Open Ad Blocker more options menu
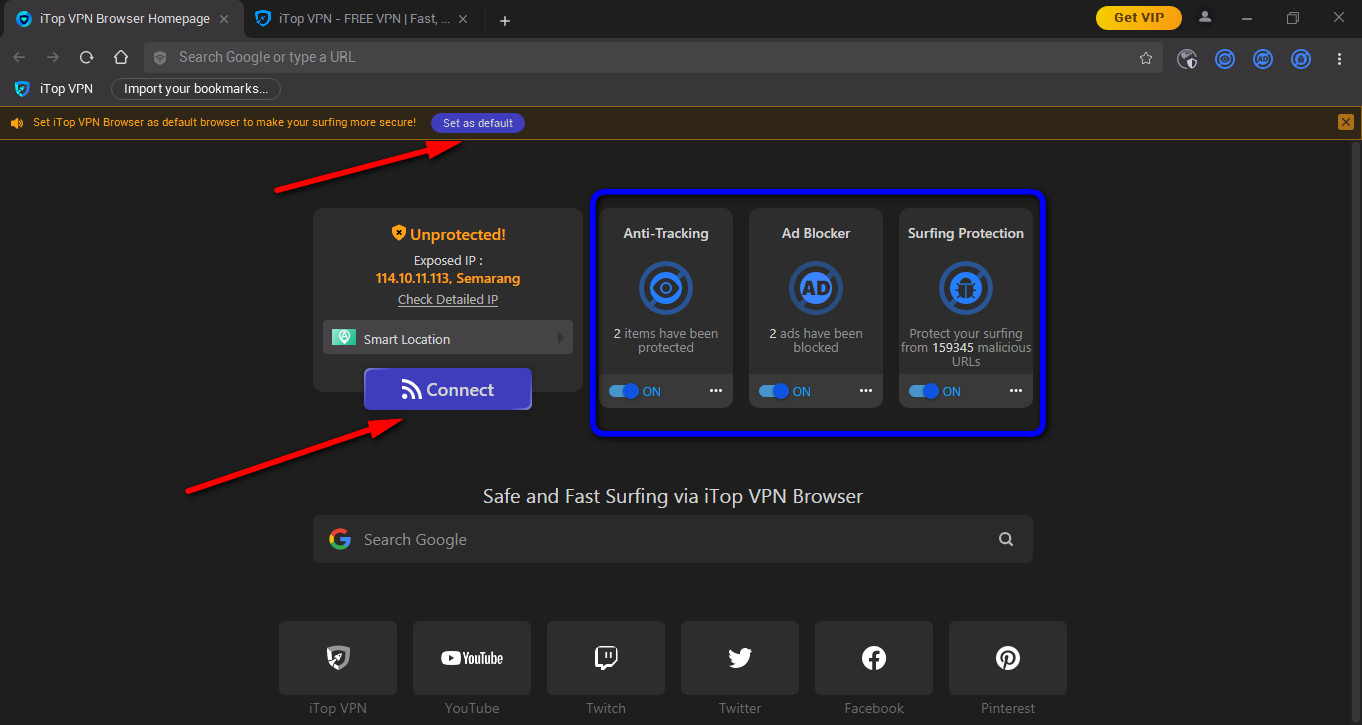The height and width of the screenshot is (725, 1362). coord(866,391)
